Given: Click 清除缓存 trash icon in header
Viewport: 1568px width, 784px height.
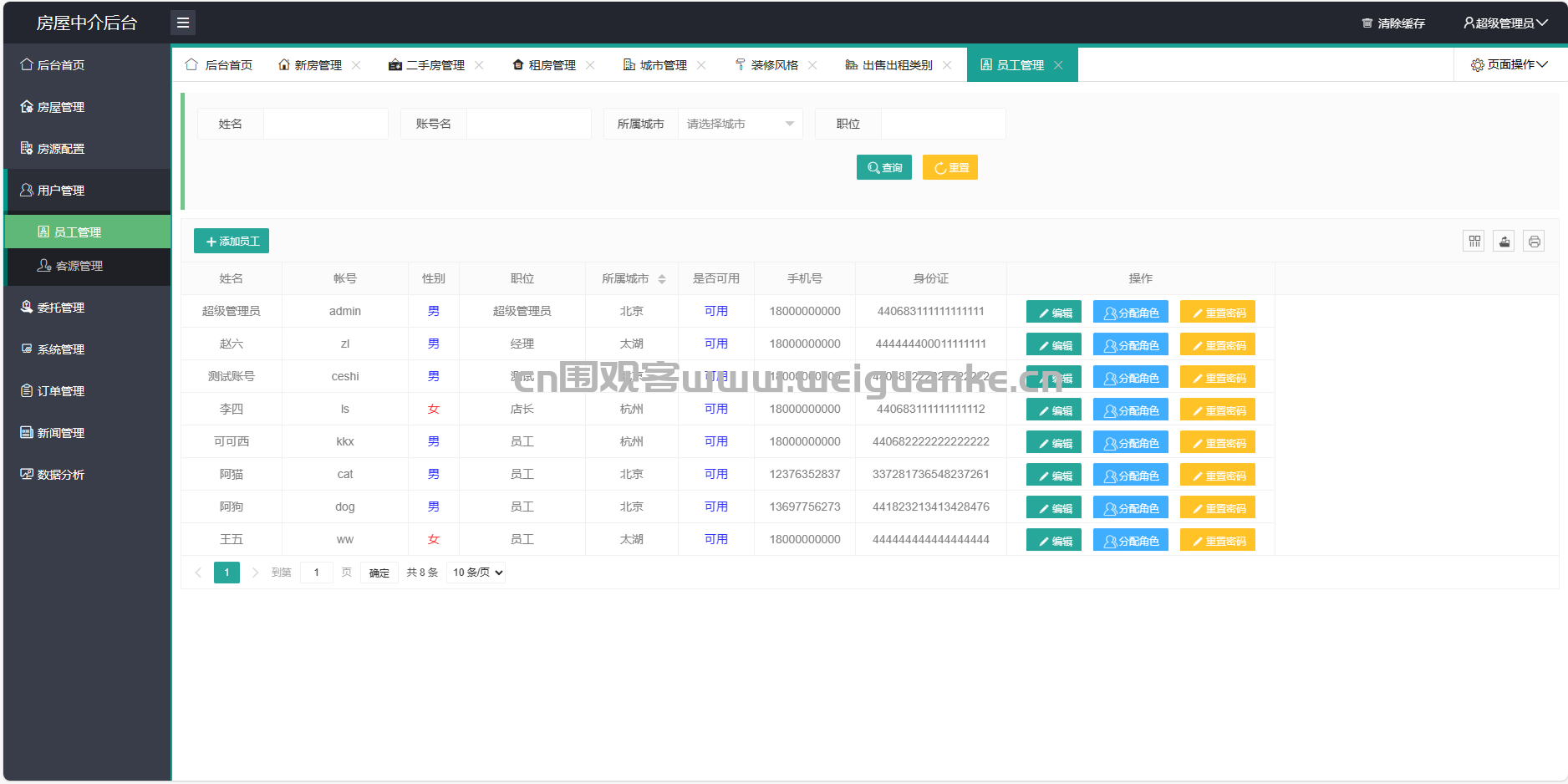Looking at the screenshot, I should [x=1367, y=23].
